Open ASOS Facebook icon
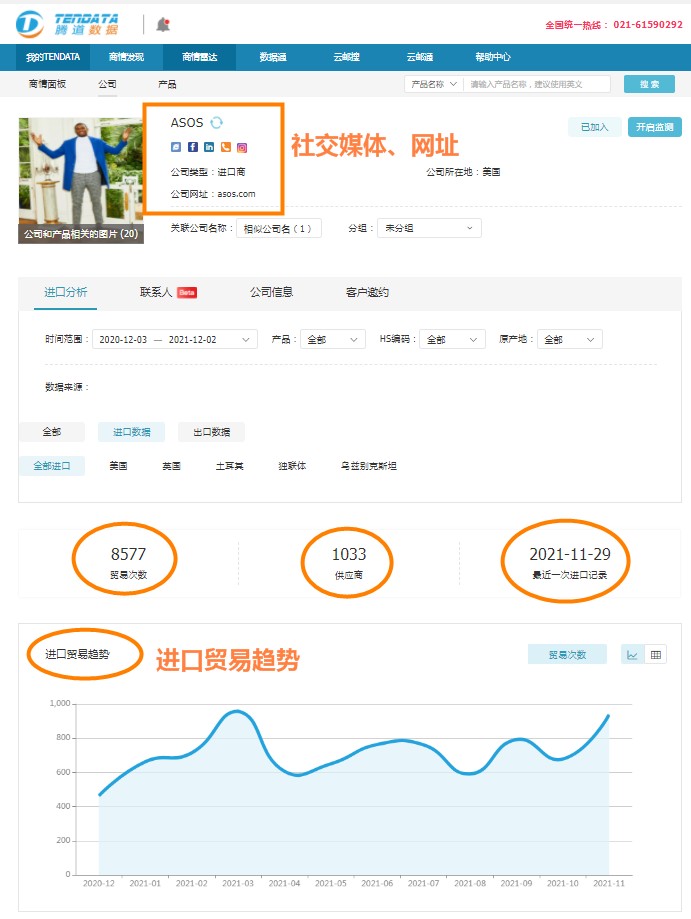Image resolution: width=691 pixels, height=919 pixels. tap(193, 147)
